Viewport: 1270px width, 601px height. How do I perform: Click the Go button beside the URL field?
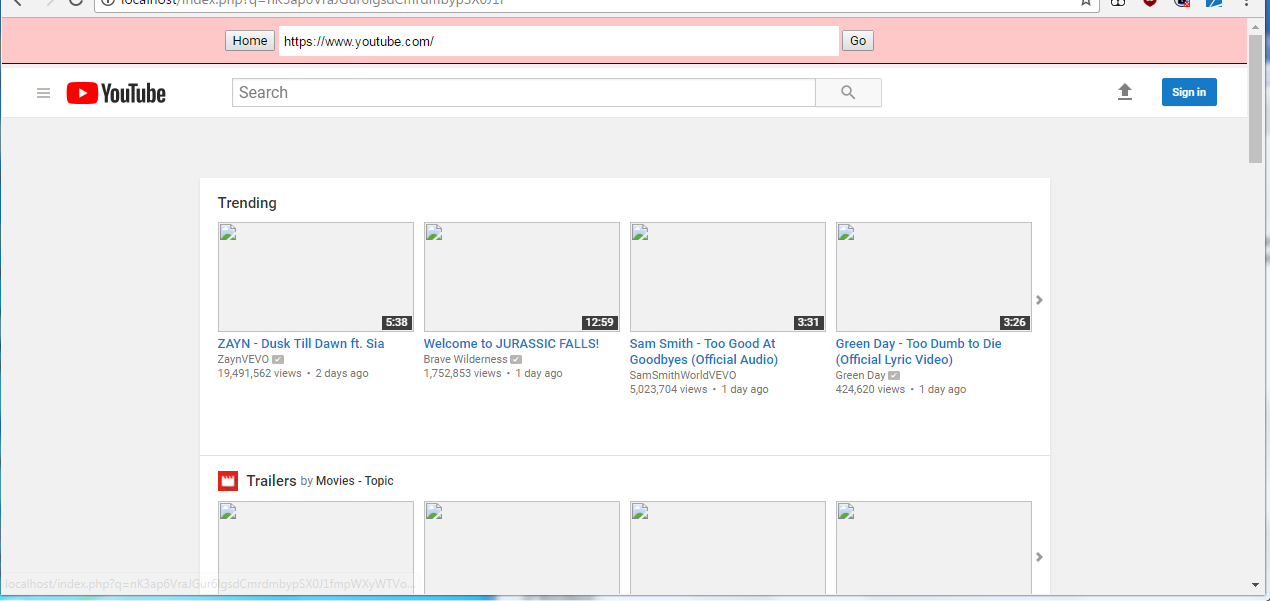click(858, 41)
